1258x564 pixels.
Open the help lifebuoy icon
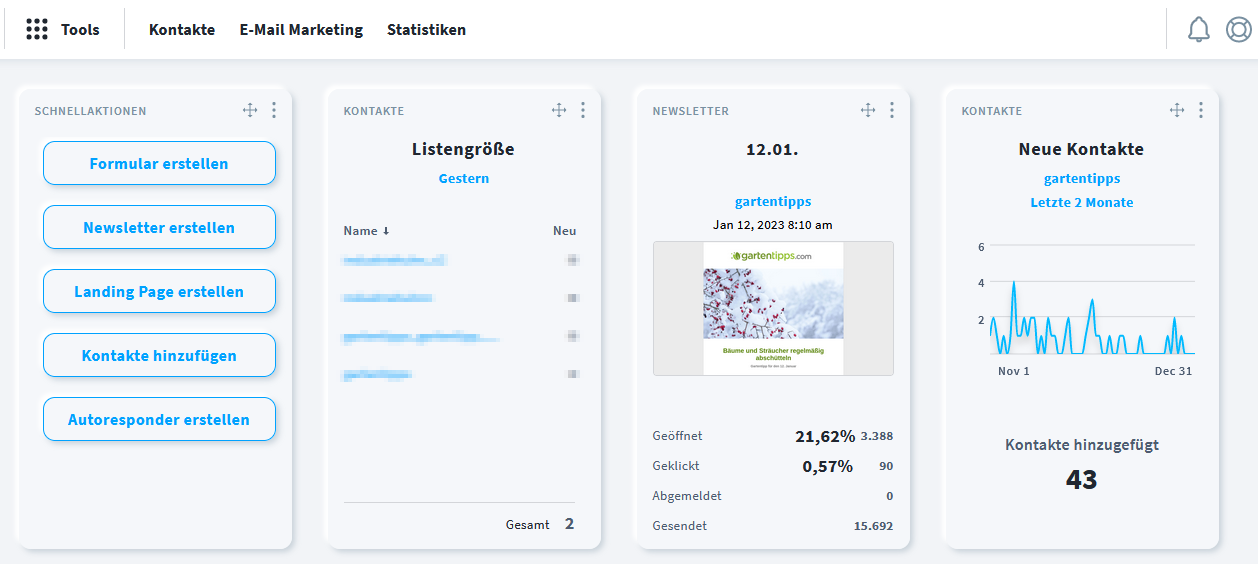(x=1238, y=30)
